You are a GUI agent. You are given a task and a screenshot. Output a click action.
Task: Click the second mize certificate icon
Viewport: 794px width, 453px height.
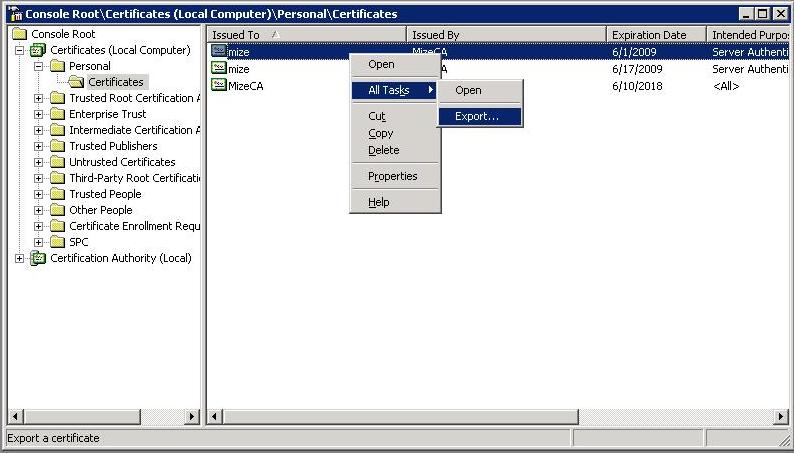click(x=219, y=69)
